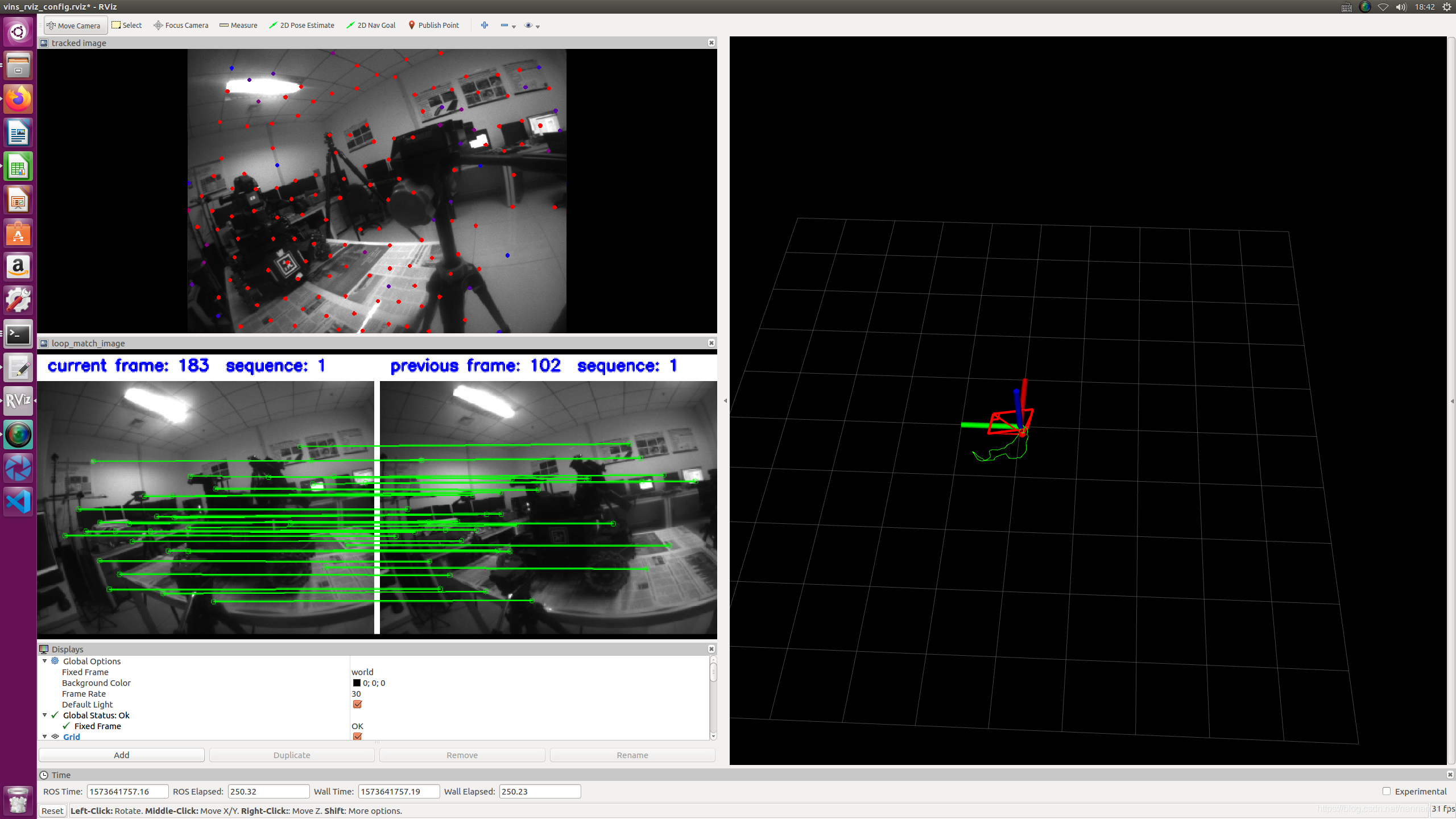
Task: Select the Select tool in toolbar
Action: coord(127,26)
